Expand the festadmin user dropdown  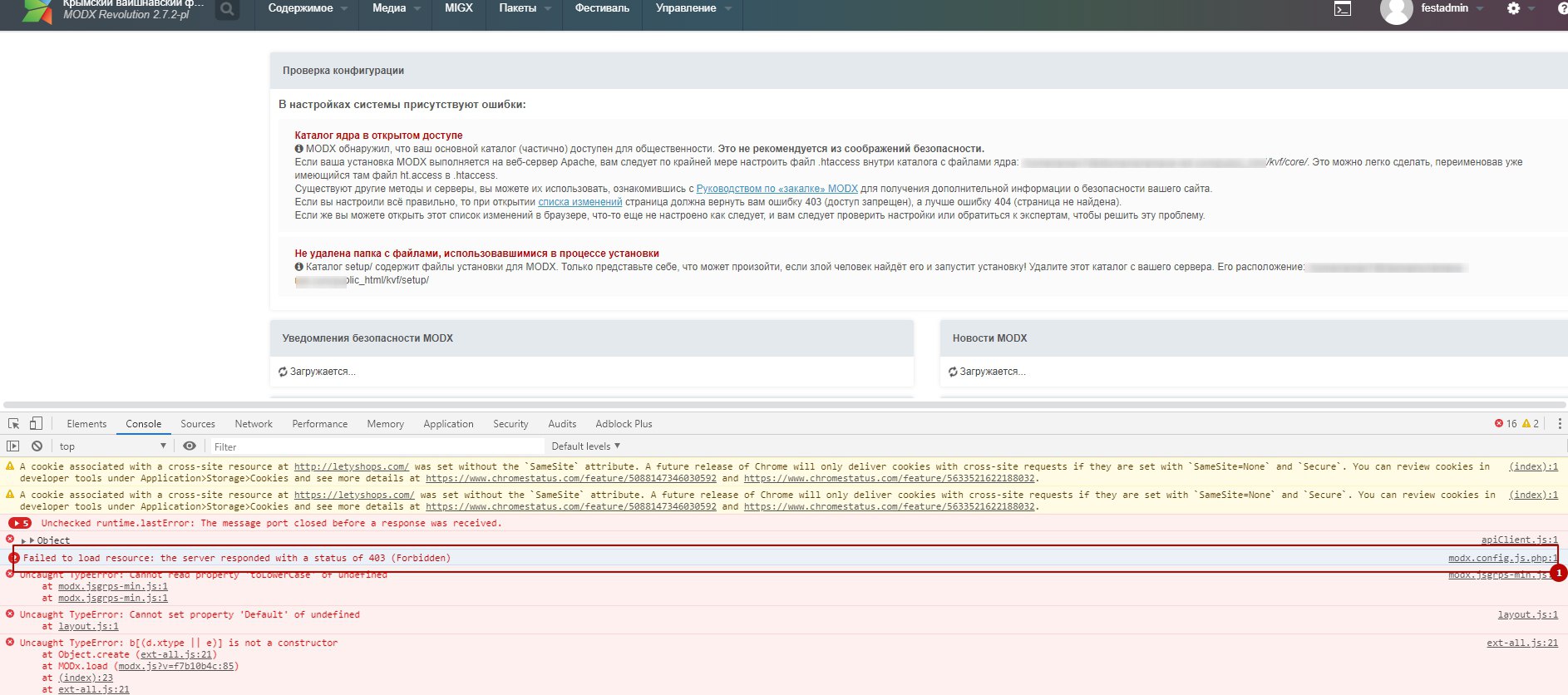pyautogui.click(x=1452, y=8)
